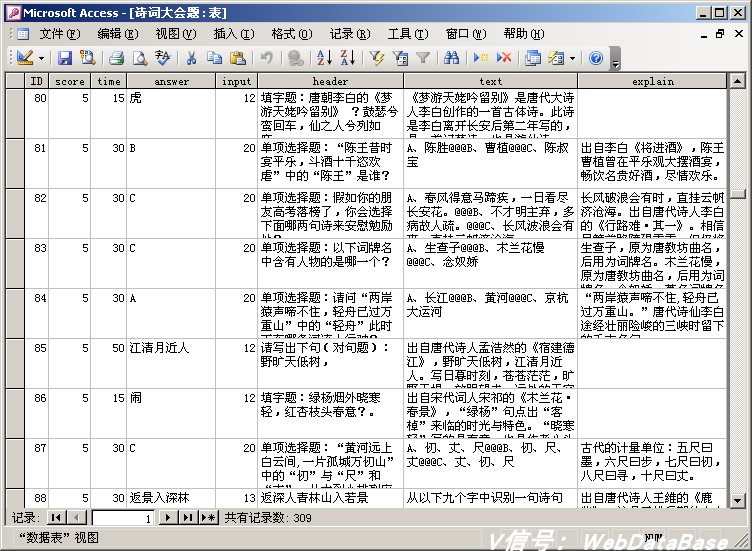Click the Delete Record toolbar icon
Image resolution: width=752 pixels, height=551 pixels.
click(x=504, y=58)
